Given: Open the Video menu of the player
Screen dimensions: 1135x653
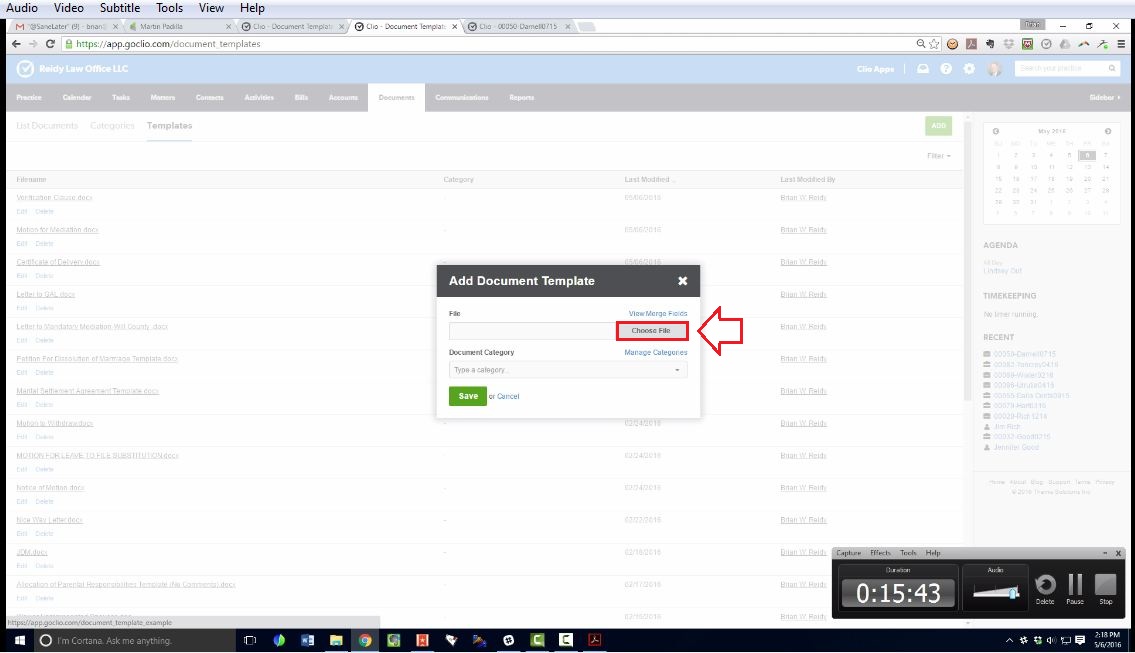Looking at the screenshot, I should click(x=69, y=8).
